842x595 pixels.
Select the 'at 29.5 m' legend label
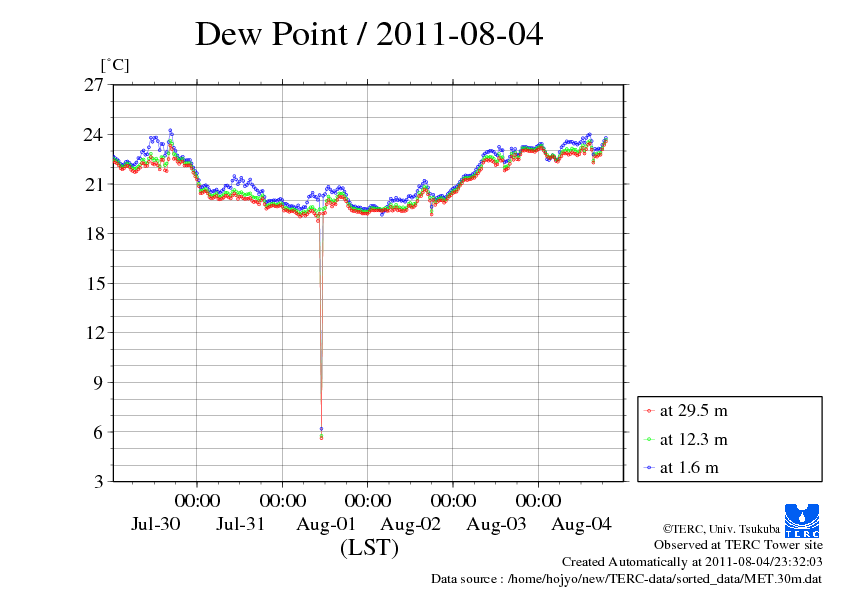coord(693,411)
